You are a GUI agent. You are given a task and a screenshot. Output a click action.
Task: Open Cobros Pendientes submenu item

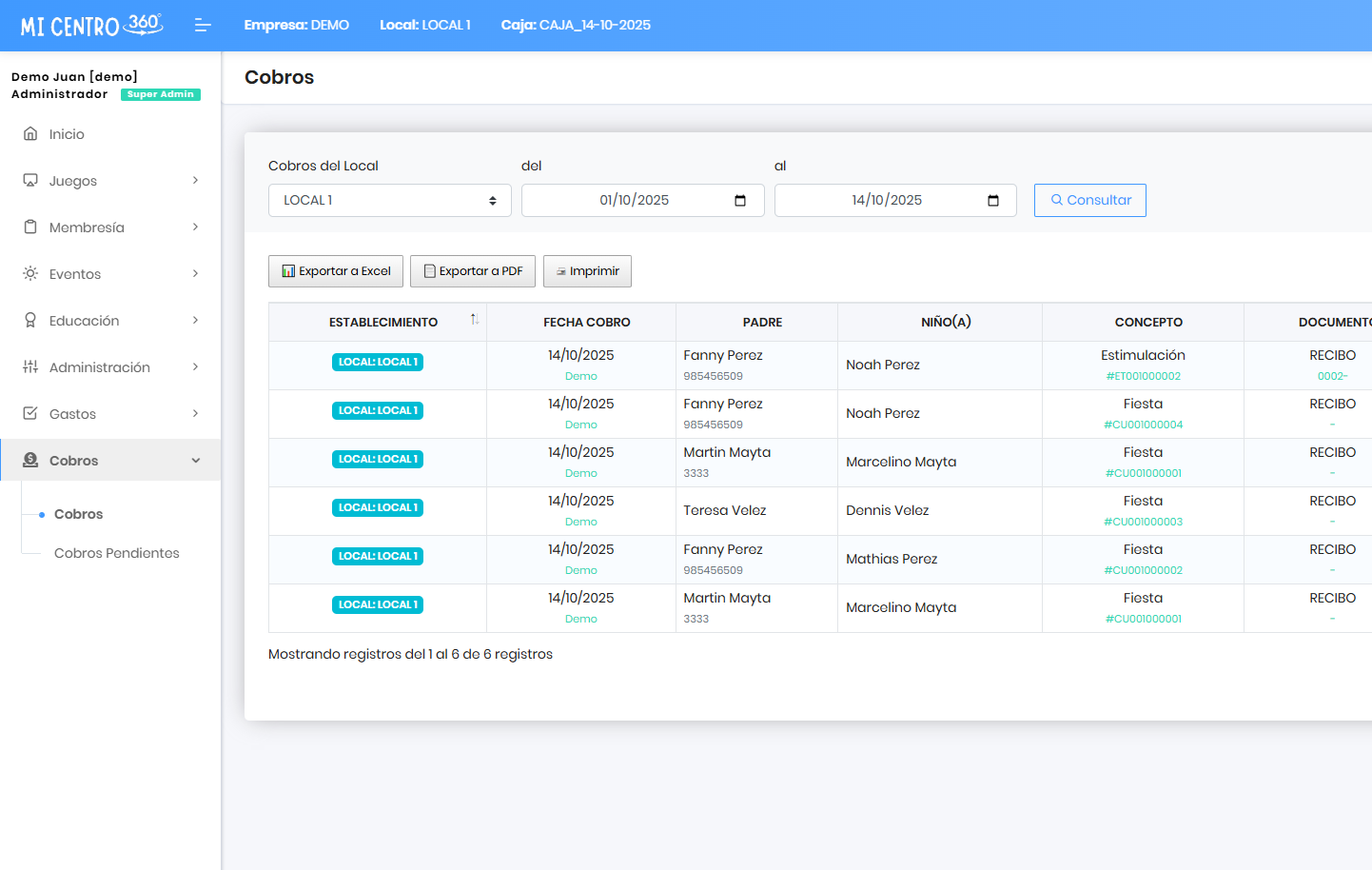116,553
